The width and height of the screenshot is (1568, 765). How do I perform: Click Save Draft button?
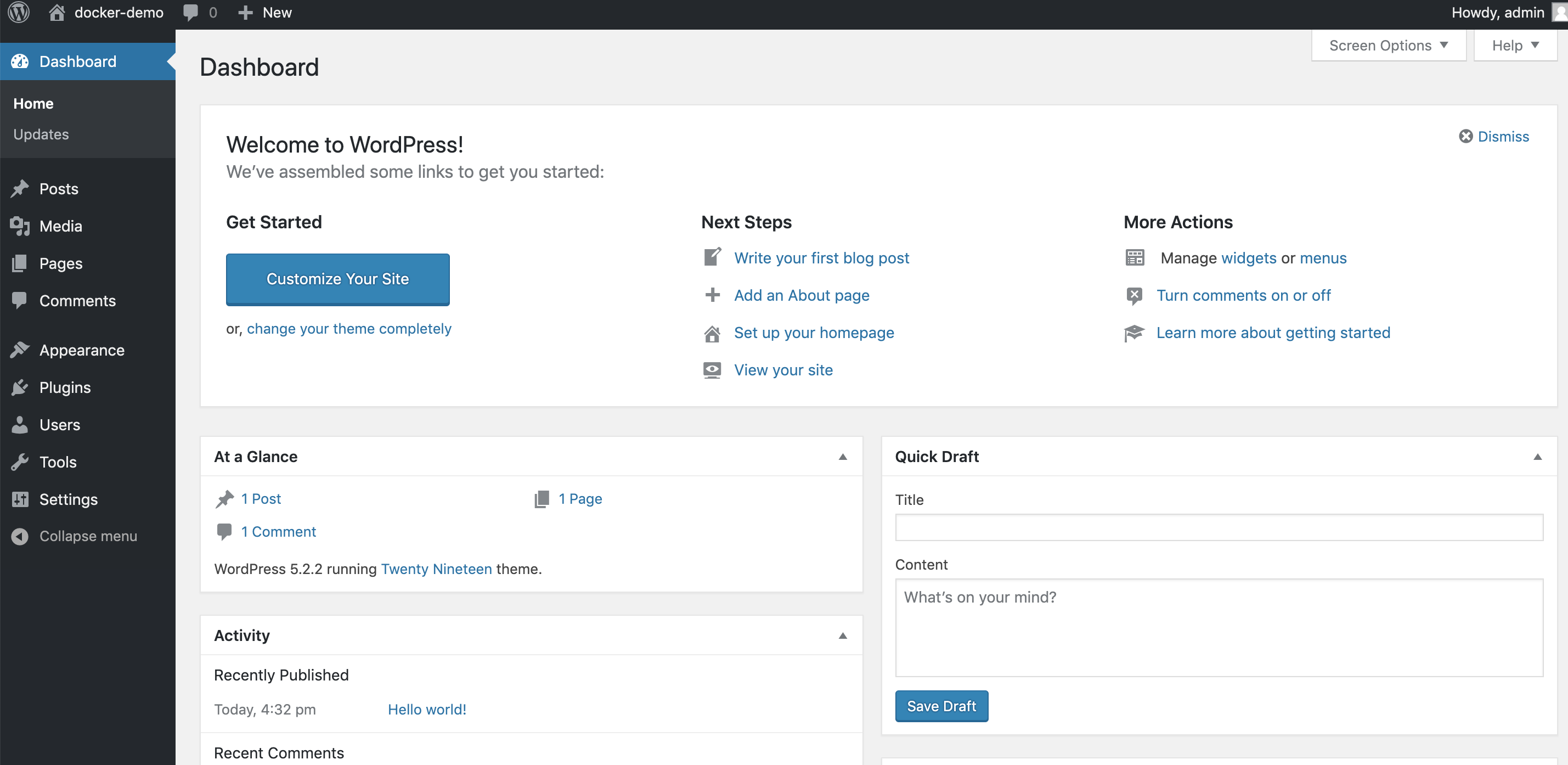(x=940, y=706)
